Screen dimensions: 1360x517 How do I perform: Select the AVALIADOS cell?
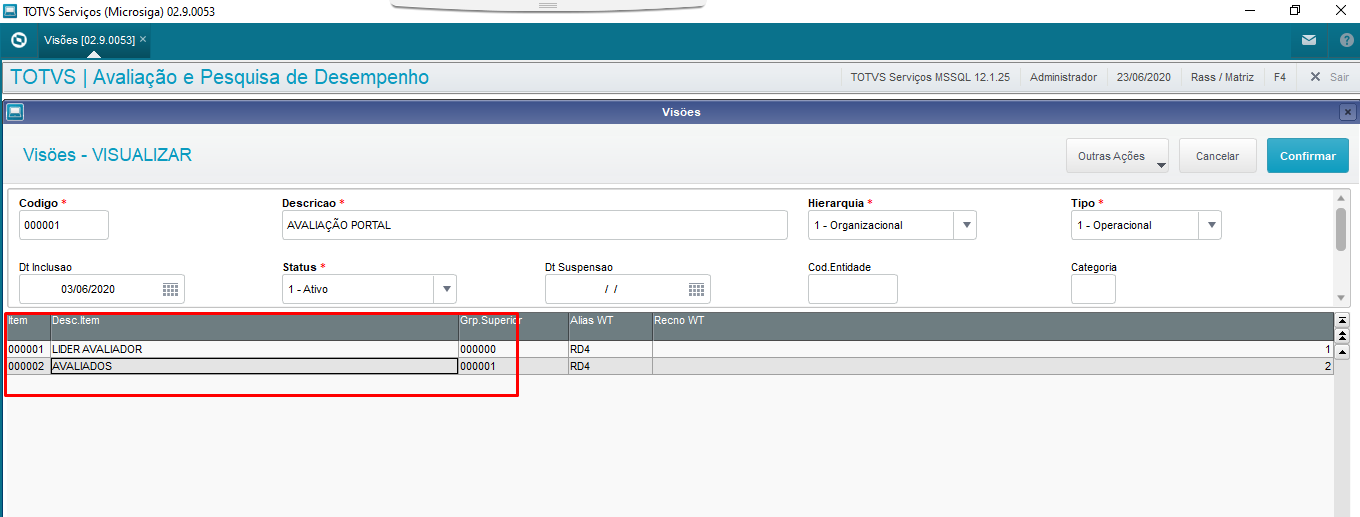click(x=253, y=366)
